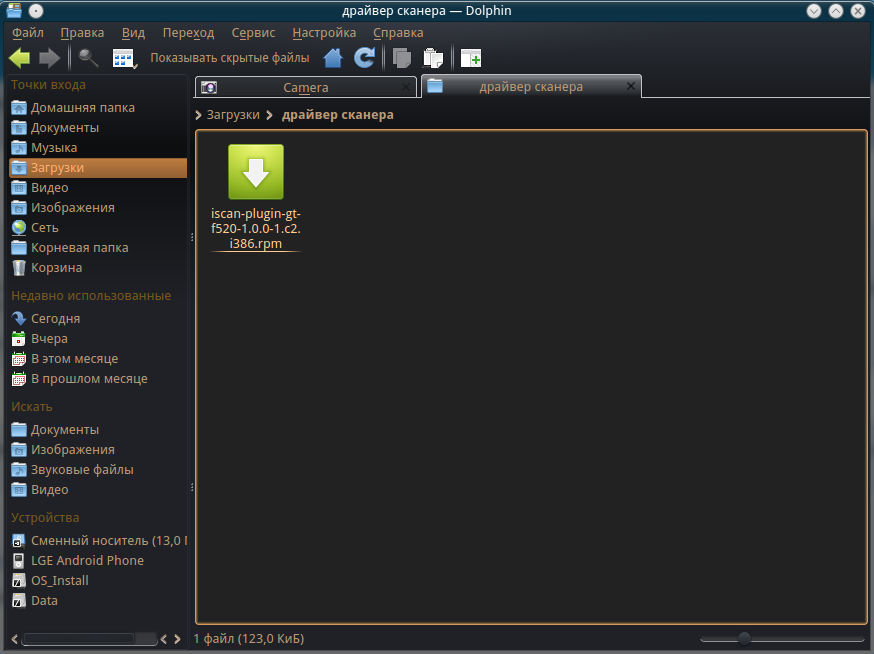
Task: Open the Справка menu
Action: click(398, 33)
